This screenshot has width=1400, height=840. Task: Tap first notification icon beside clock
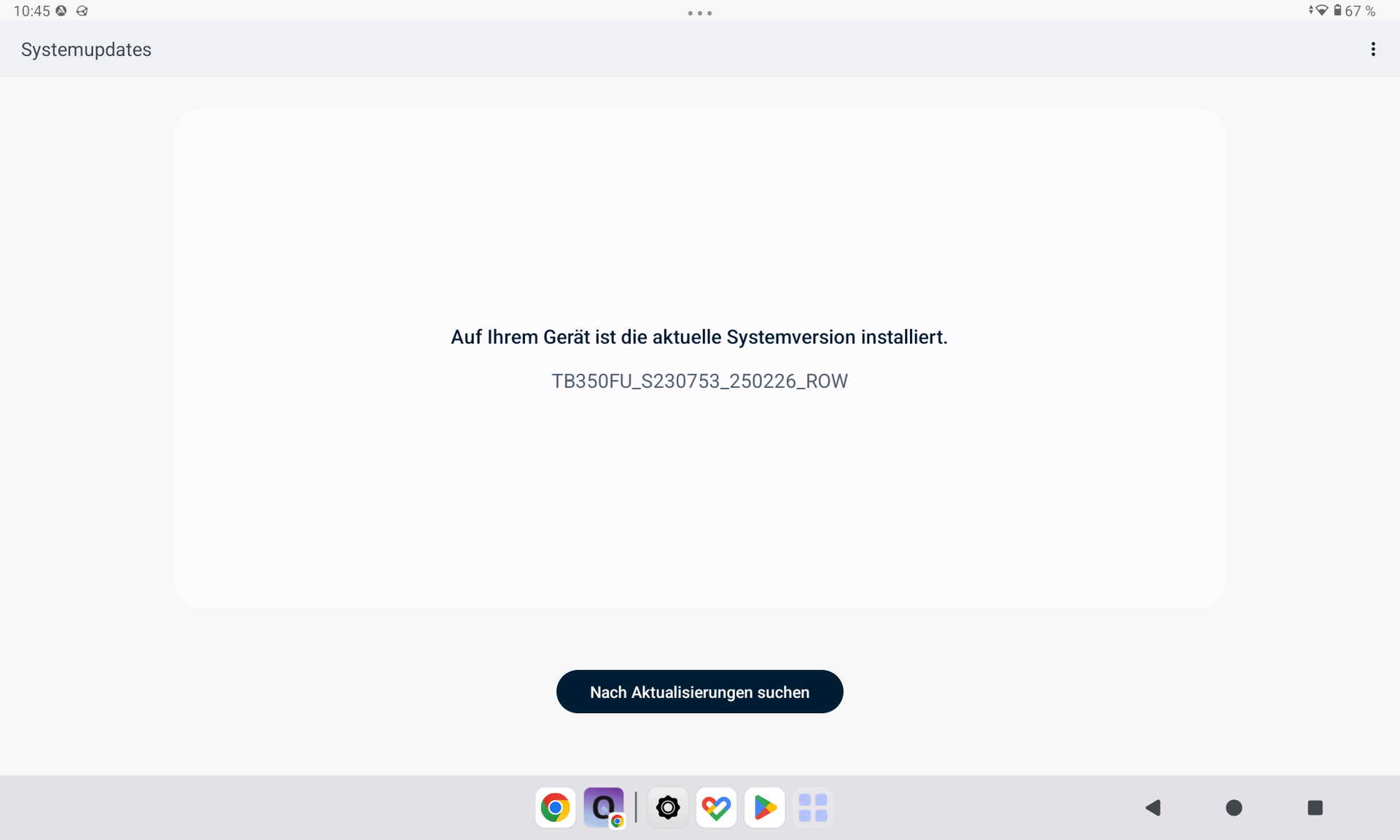[62, 11]
